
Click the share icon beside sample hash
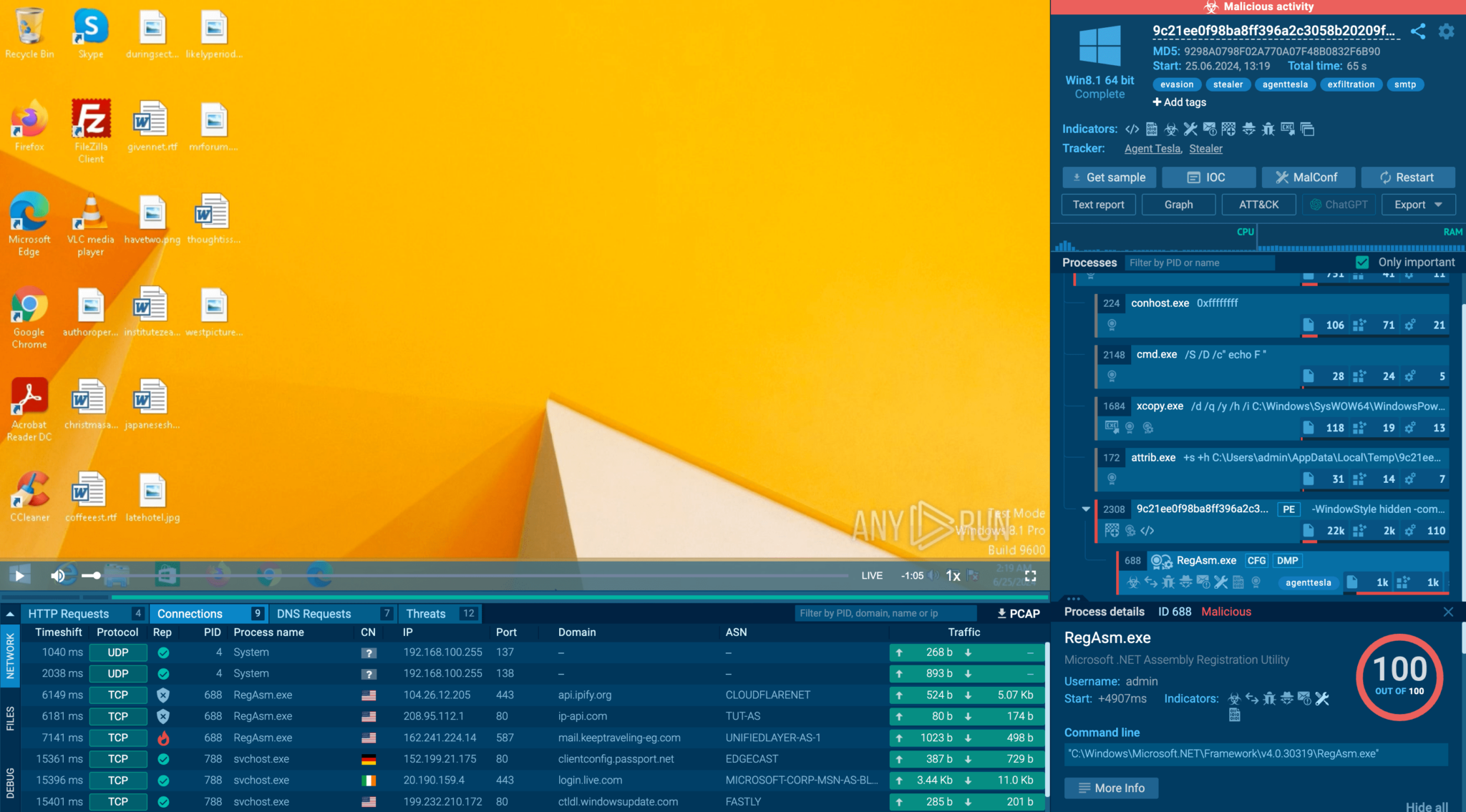click(1418, 31)
